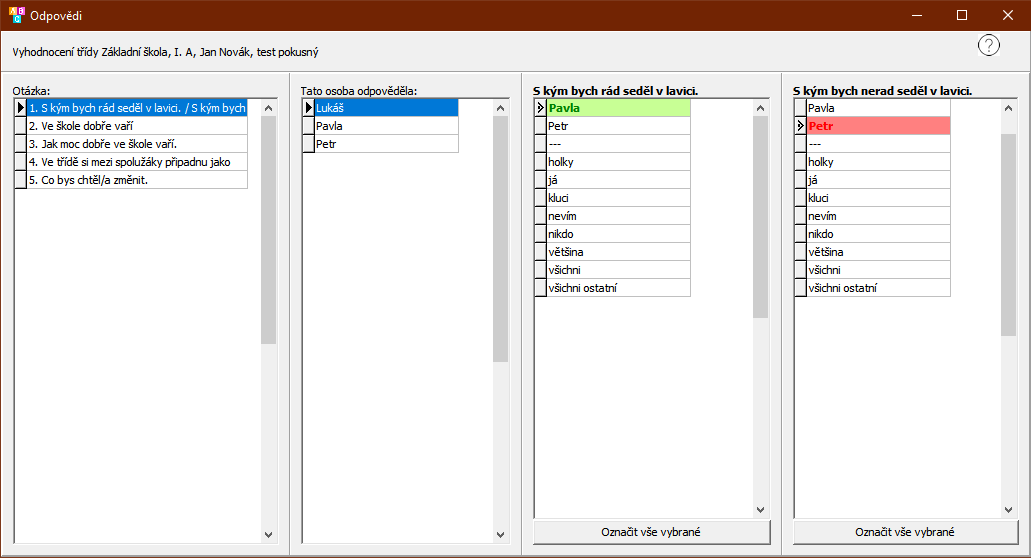This screenshot has width=1031, height=558.
Task: Click 'všichni ostatní' in 'nerad seděl' list
Action: pyautogui.click(x=878, y=288)
